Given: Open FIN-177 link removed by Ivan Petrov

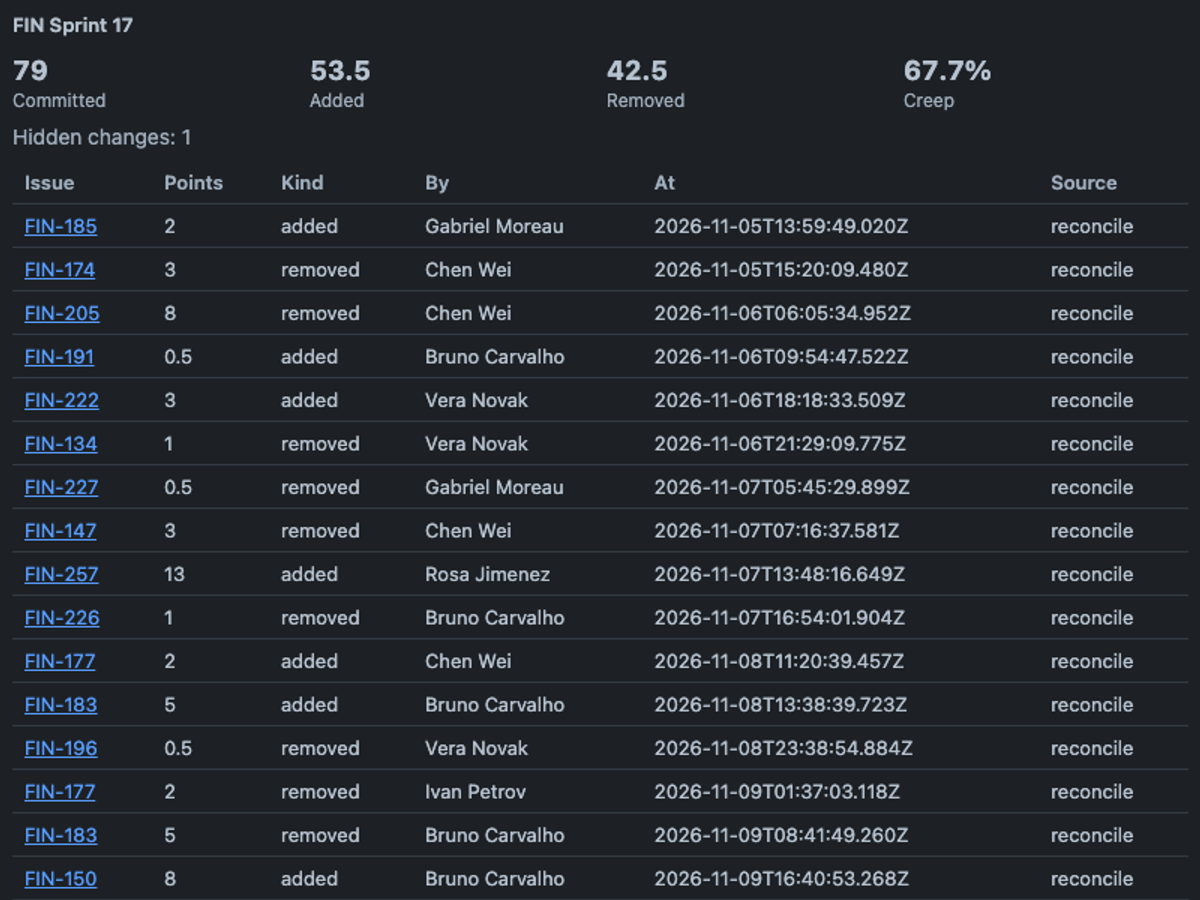Looking at the screenshot, I should click(x=60, y=792).
